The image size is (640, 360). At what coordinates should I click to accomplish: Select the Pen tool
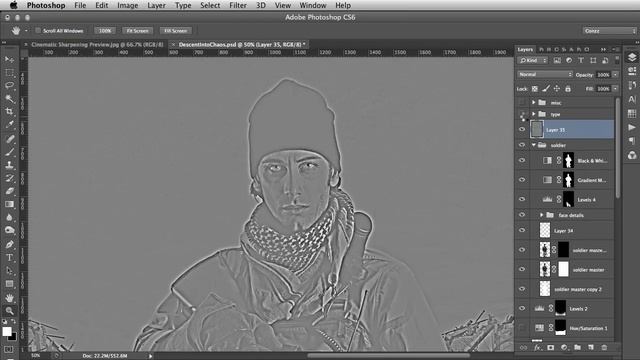(x=9, y=244)
